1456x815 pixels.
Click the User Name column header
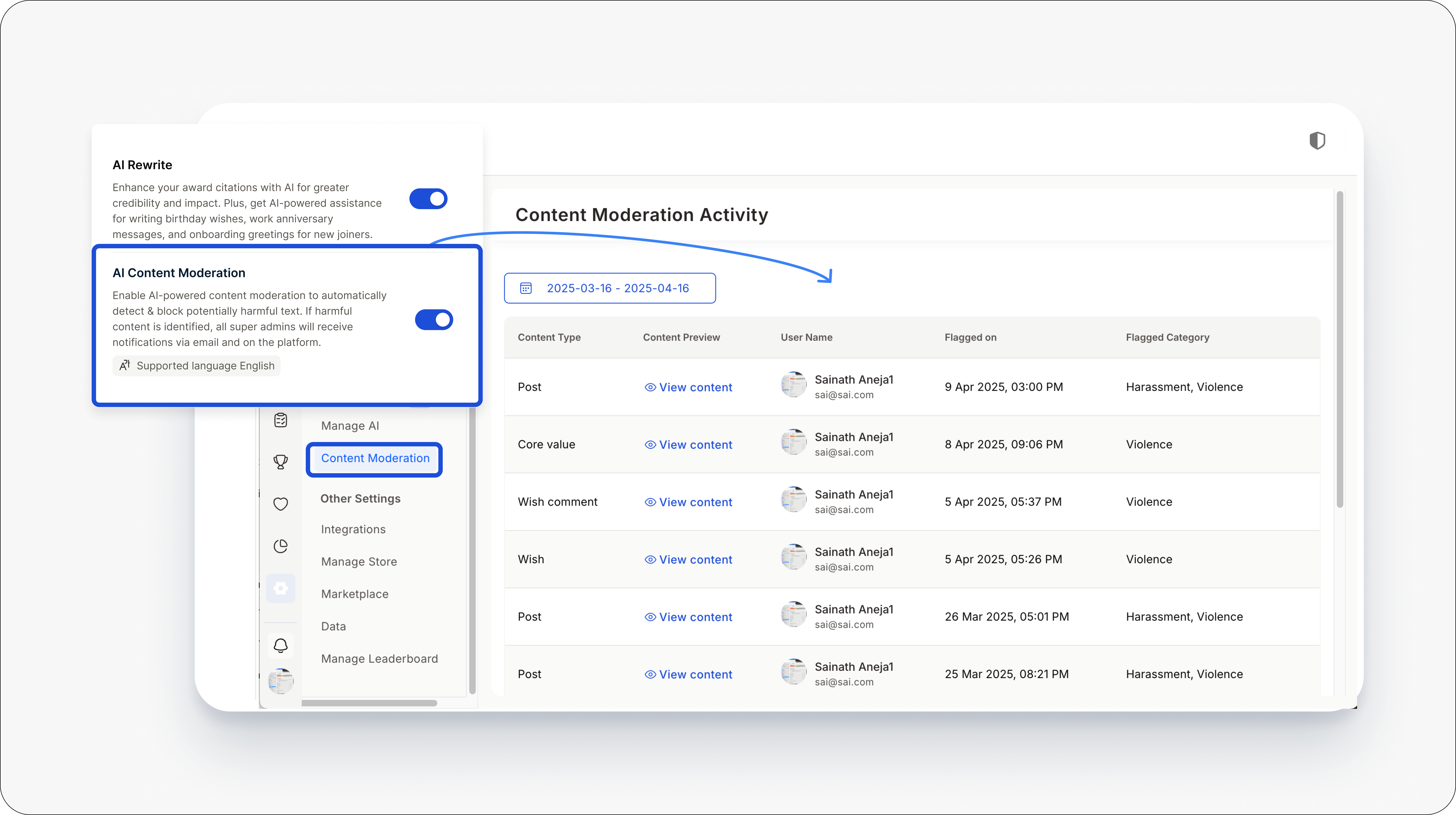click(806, 337)
